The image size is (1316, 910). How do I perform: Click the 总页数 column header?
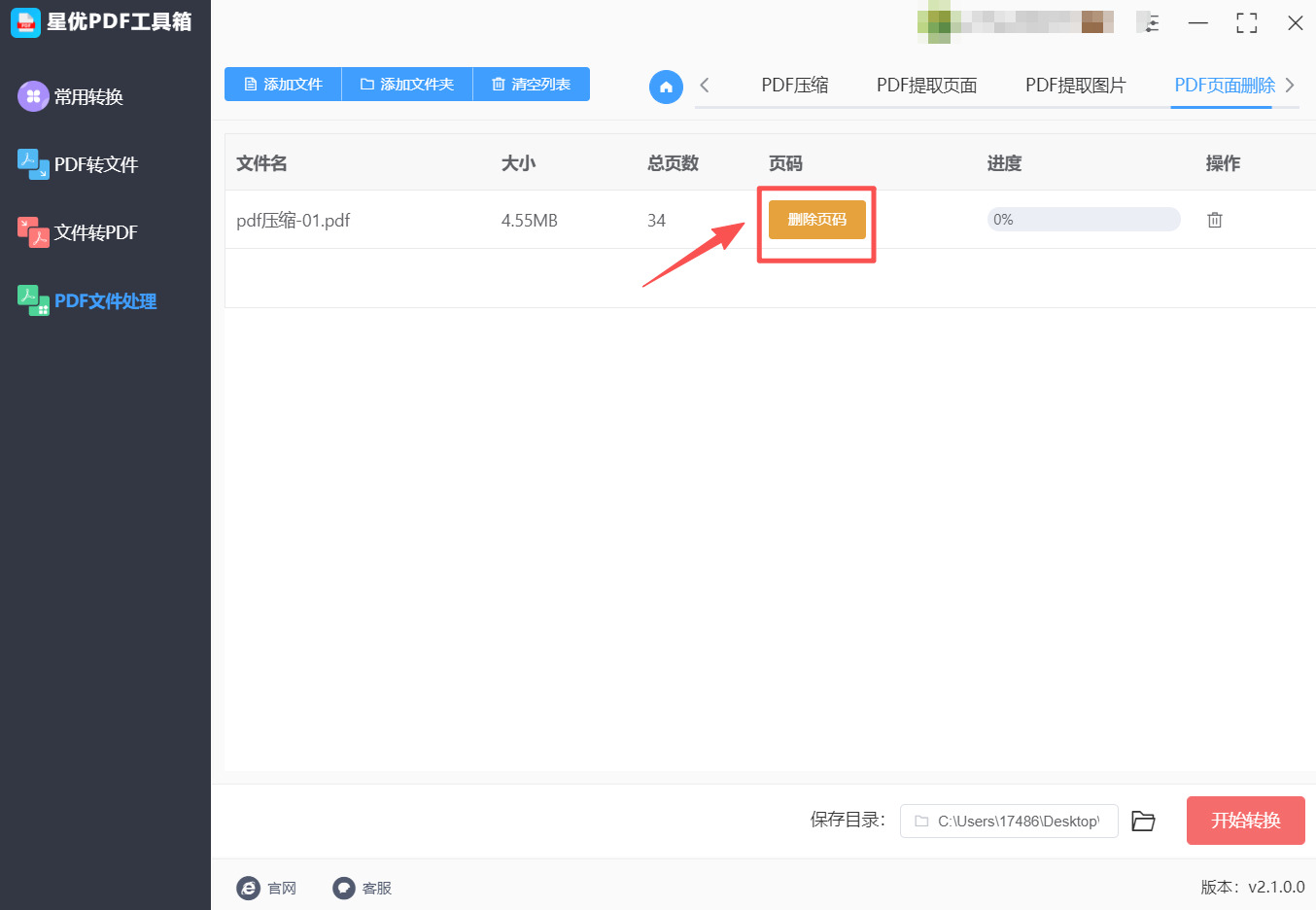674,163
